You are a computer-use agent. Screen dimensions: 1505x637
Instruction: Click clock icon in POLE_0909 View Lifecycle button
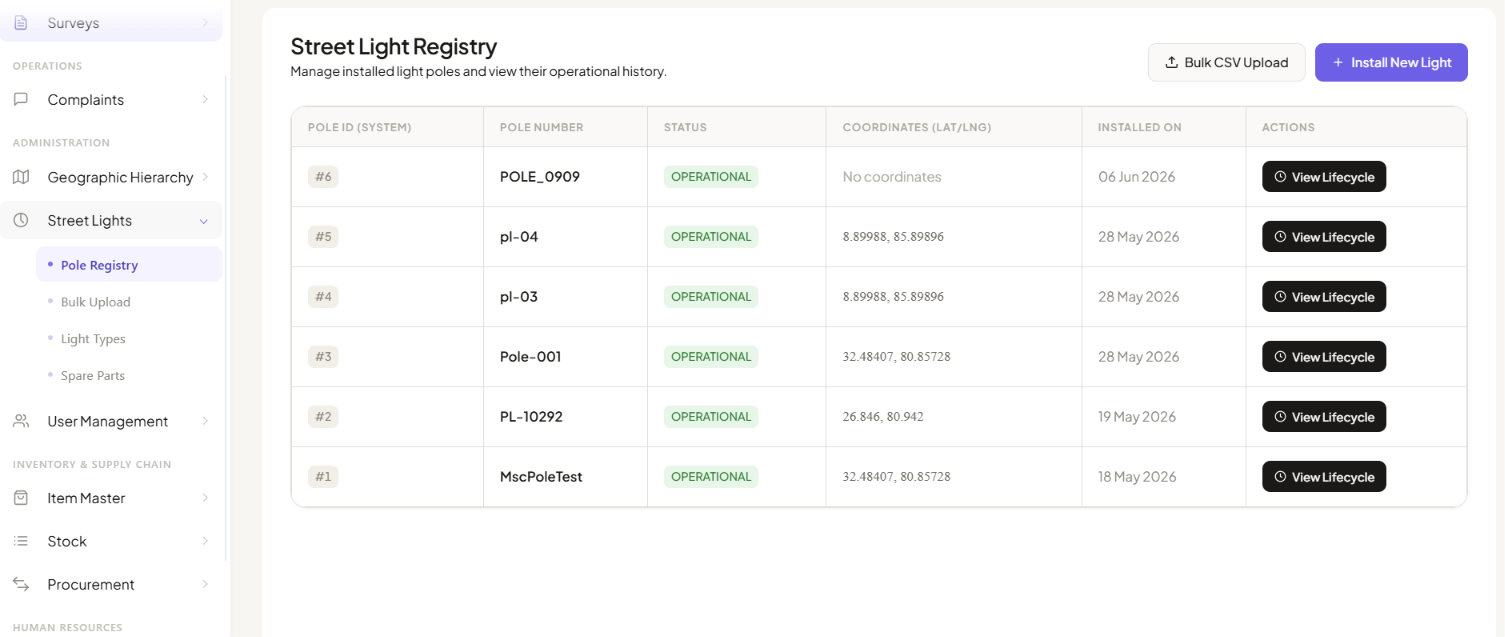[x=1280, y=177]
